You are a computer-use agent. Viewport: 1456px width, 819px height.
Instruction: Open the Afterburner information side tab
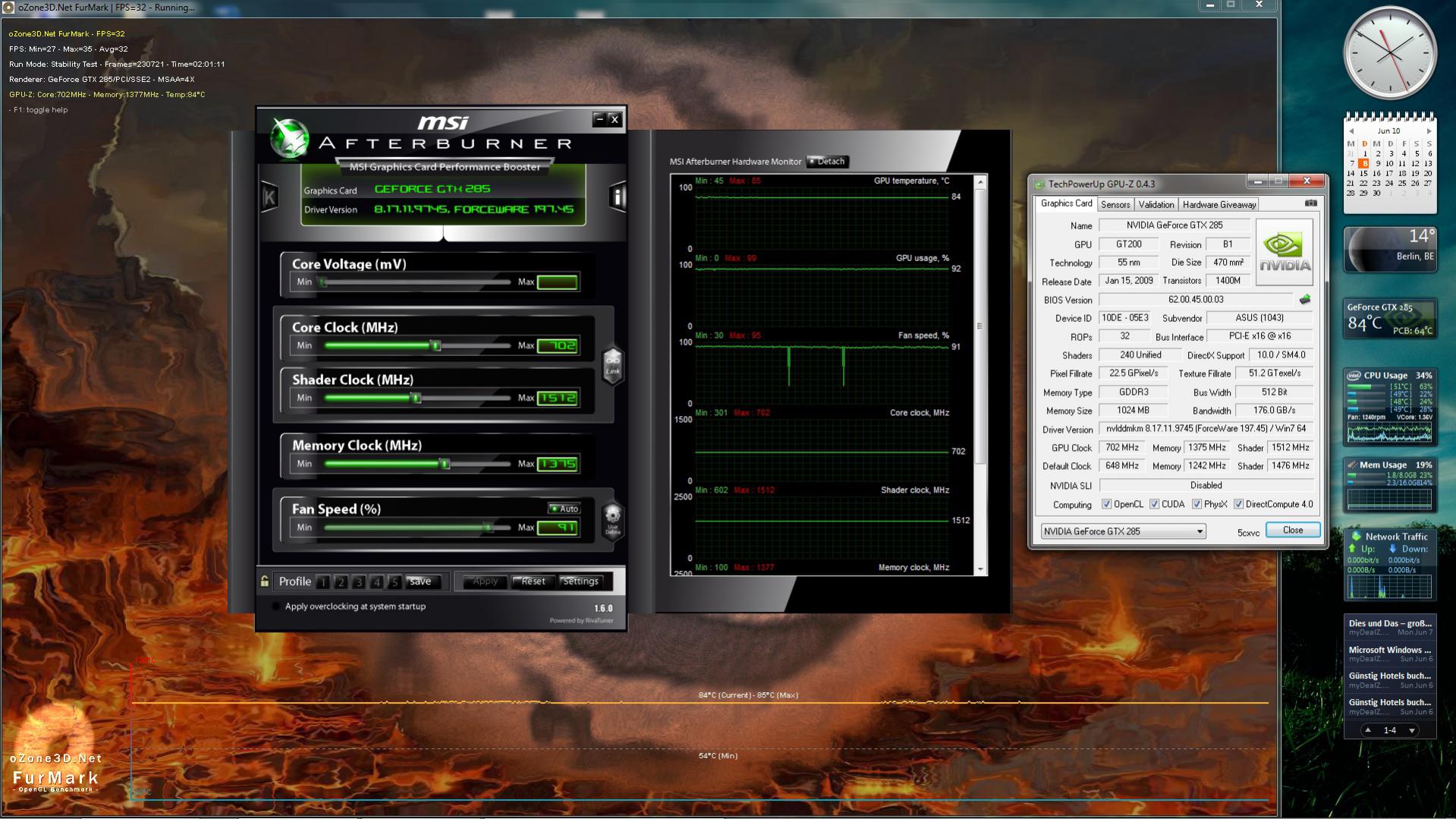tap(618, 197)
